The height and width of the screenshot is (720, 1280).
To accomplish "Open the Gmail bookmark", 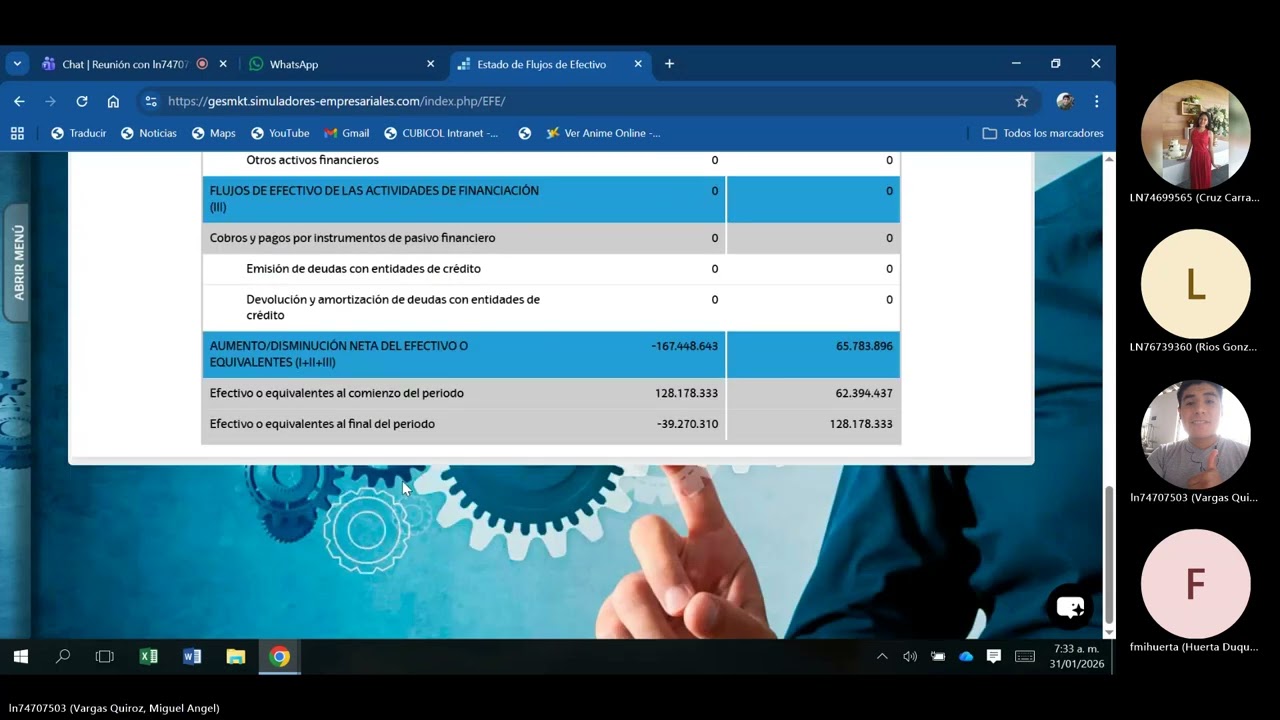I will coord(346,133).
